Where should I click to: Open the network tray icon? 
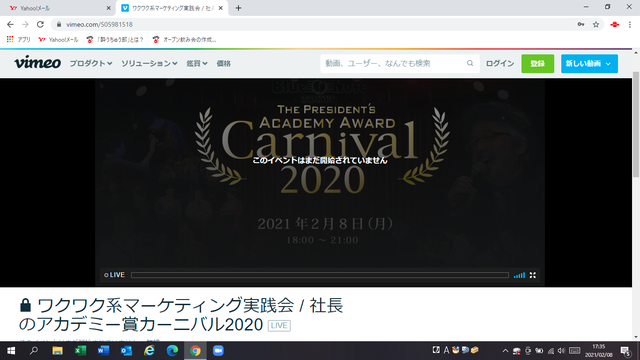pos(551,351)
